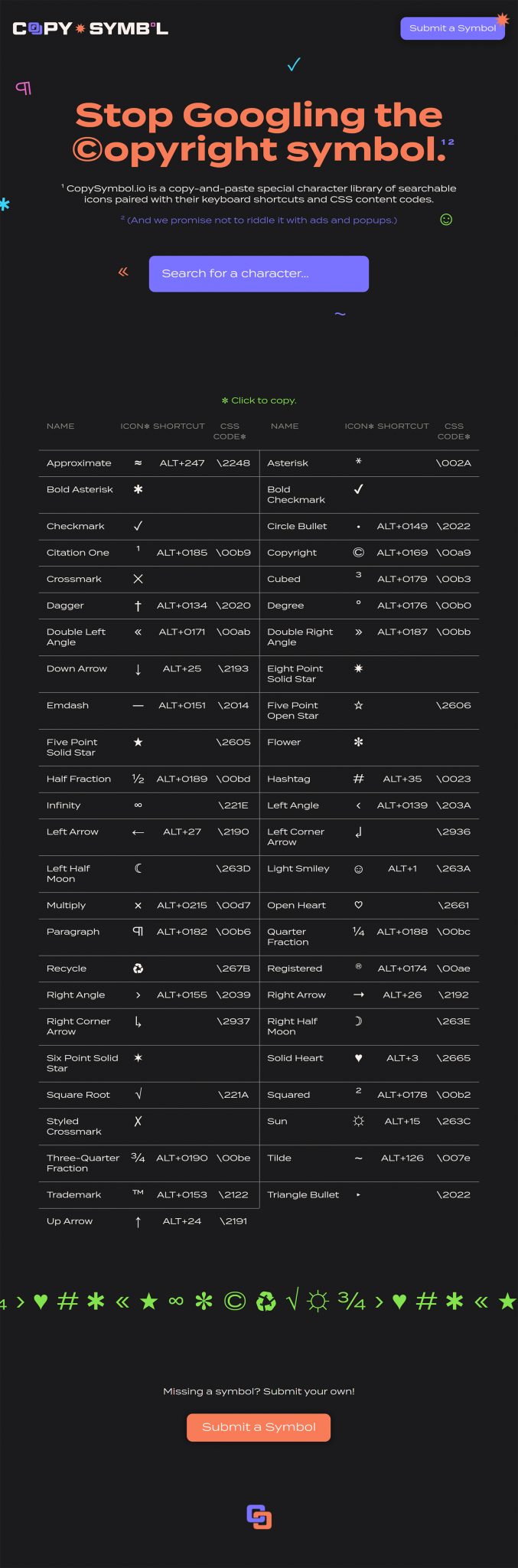Open the Copy Symbol logo homepage link
518x1568 pixels.
[x=90, y=28]
